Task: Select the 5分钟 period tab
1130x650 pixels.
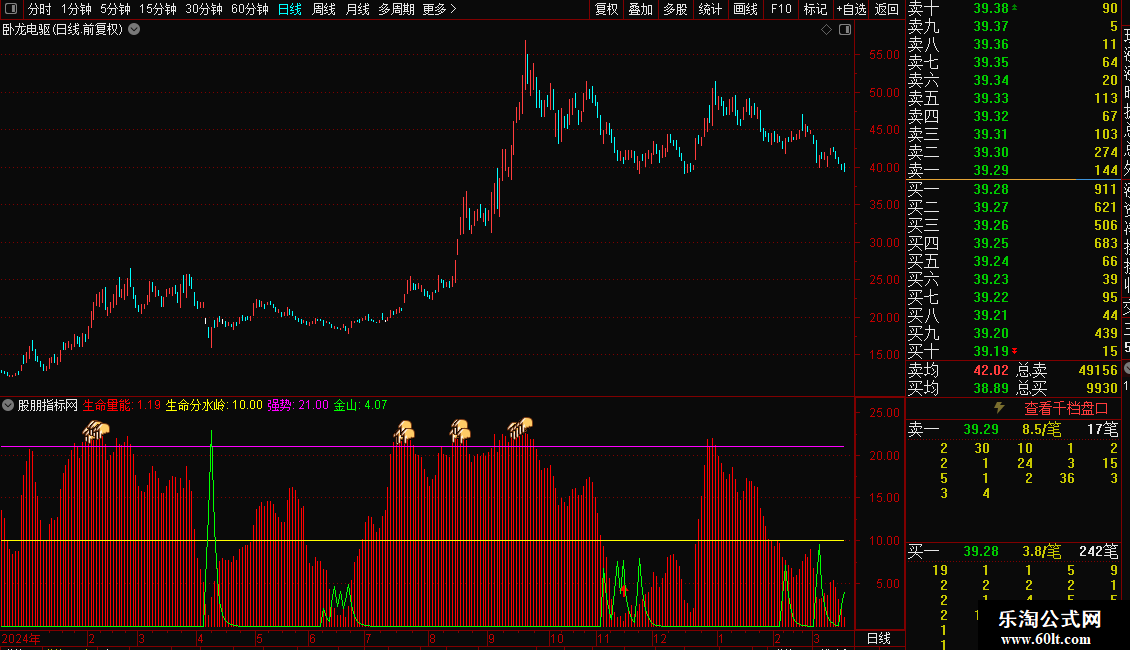Action: 115,9
